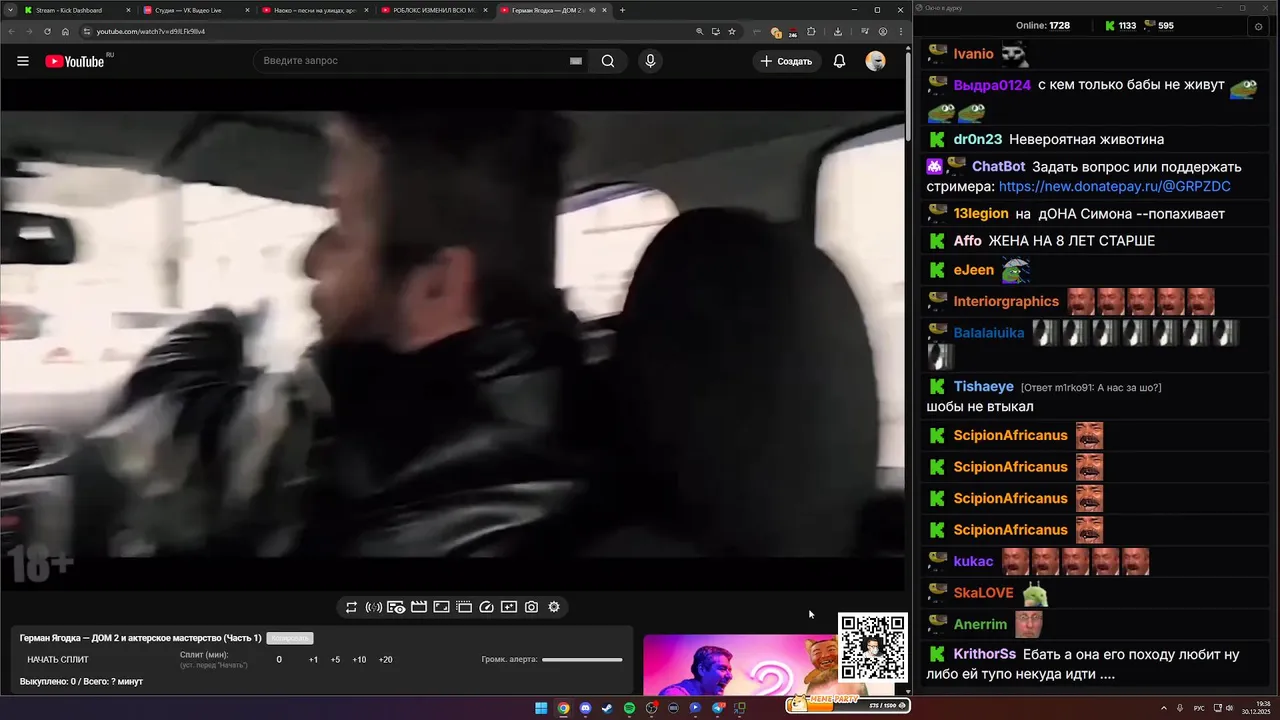The height and width of the screenshot is (720, 1280).
Task: Reload the page in Chrome
Action: pyautogui.click(x=47, y=31)
